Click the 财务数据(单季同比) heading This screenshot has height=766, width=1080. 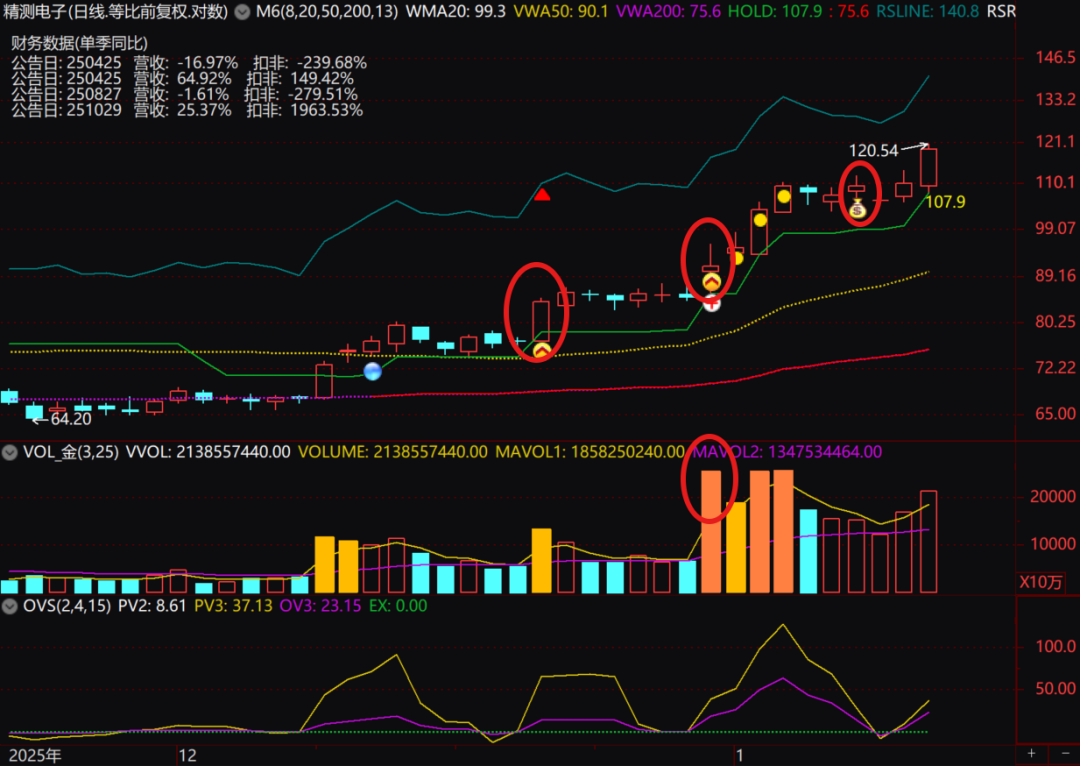(x=79, y=43)
